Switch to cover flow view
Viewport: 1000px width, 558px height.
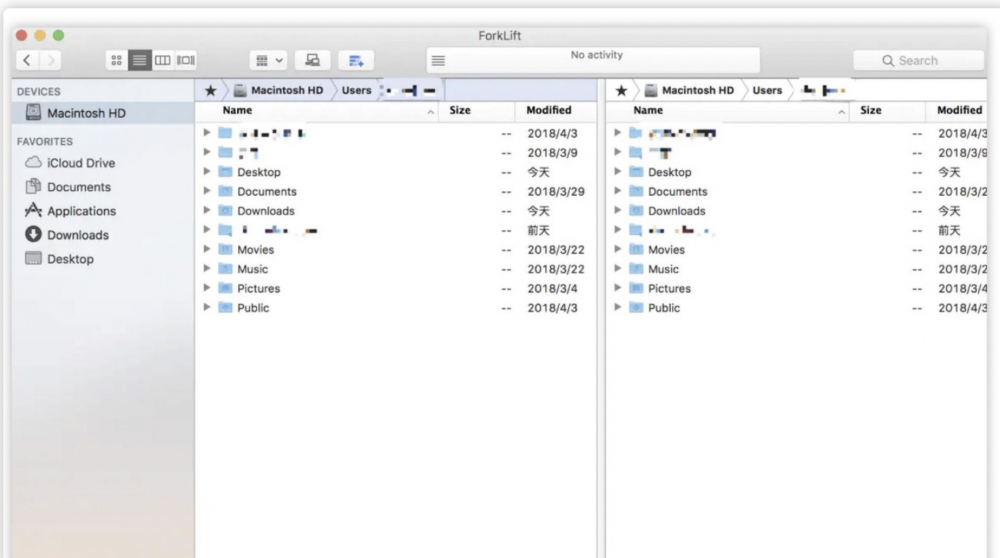click(x=186, y=60)
